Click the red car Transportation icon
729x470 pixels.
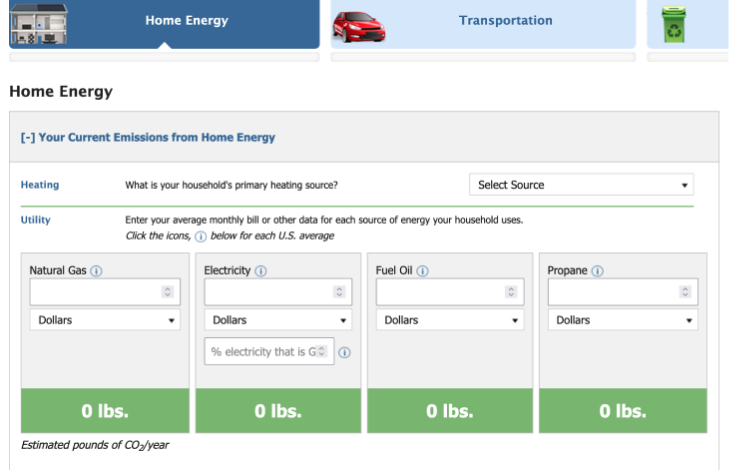pyautogui.click(x=358, y=26)
